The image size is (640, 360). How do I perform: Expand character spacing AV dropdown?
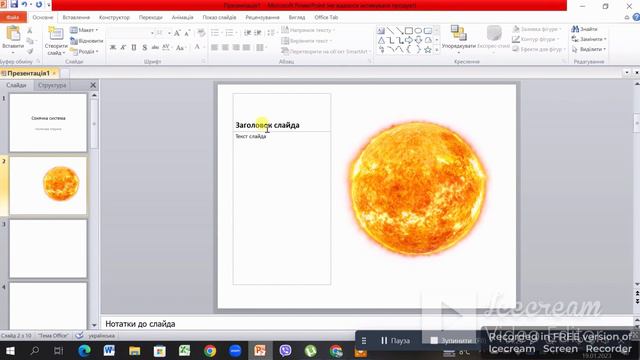(x=166, y=47)
